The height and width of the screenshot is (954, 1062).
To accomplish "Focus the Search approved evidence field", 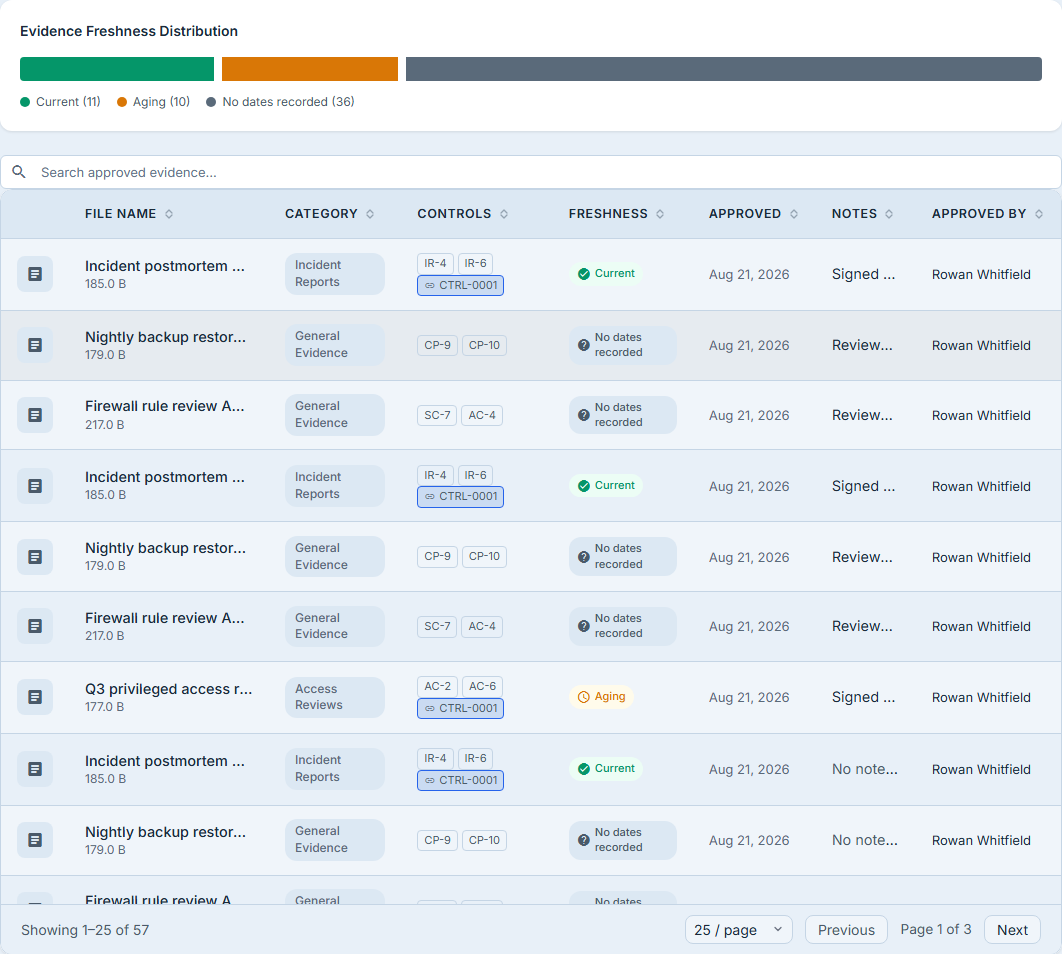I will [x=531, y=173].
